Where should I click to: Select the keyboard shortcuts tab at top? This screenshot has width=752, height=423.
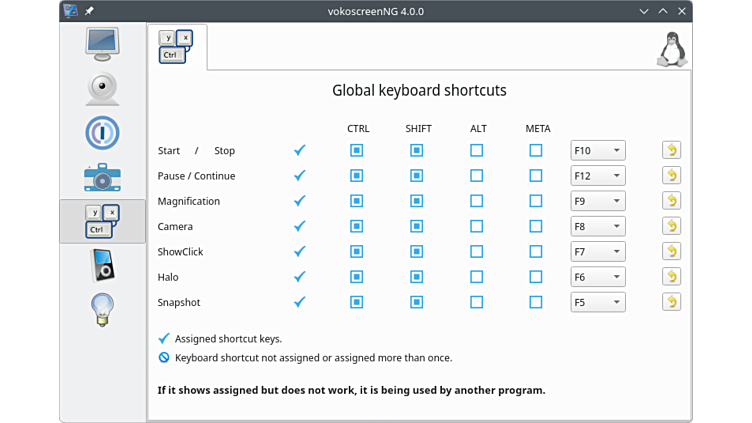pos(176,47)
